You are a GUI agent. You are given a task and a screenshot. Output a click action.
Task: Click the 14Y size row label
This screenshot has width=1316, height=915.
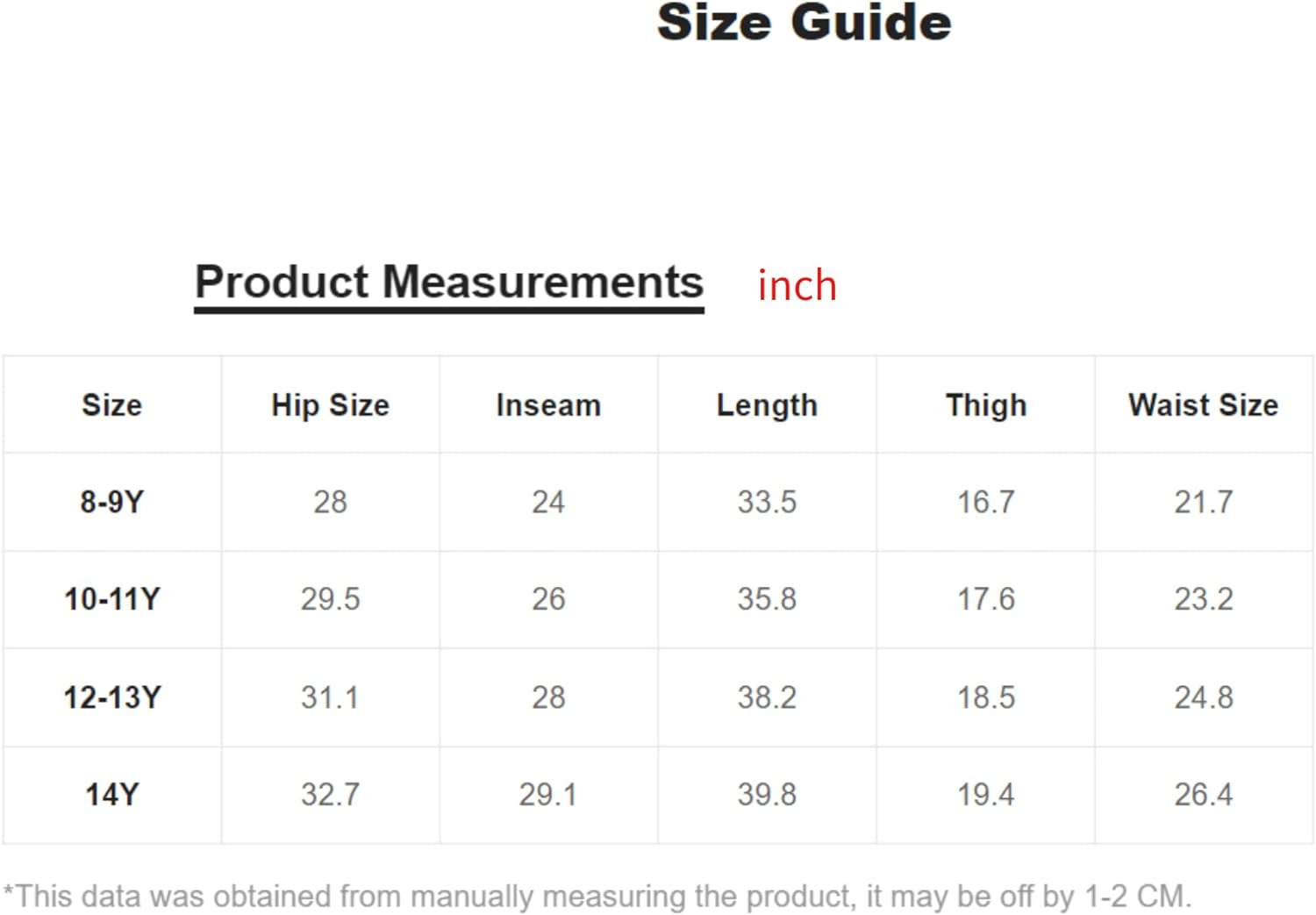112,795
